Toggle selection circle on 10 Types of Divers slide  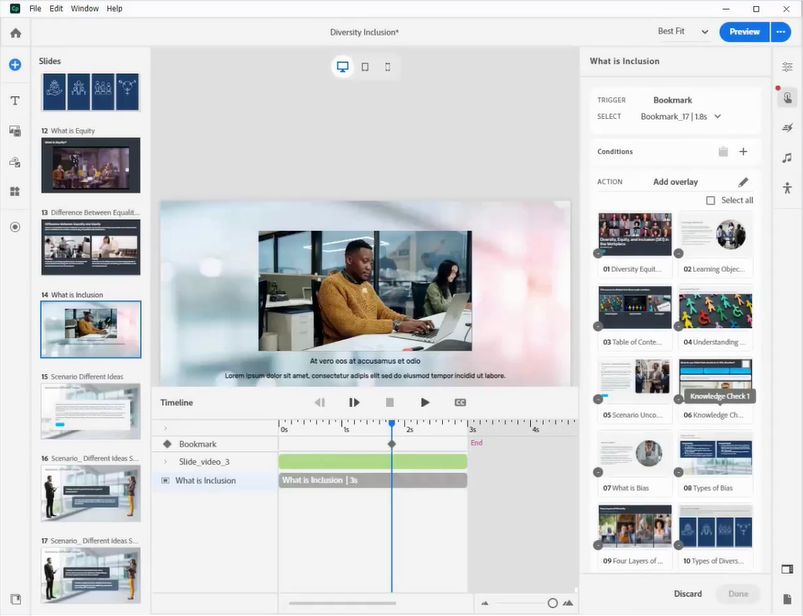click(x=678, y=545)
